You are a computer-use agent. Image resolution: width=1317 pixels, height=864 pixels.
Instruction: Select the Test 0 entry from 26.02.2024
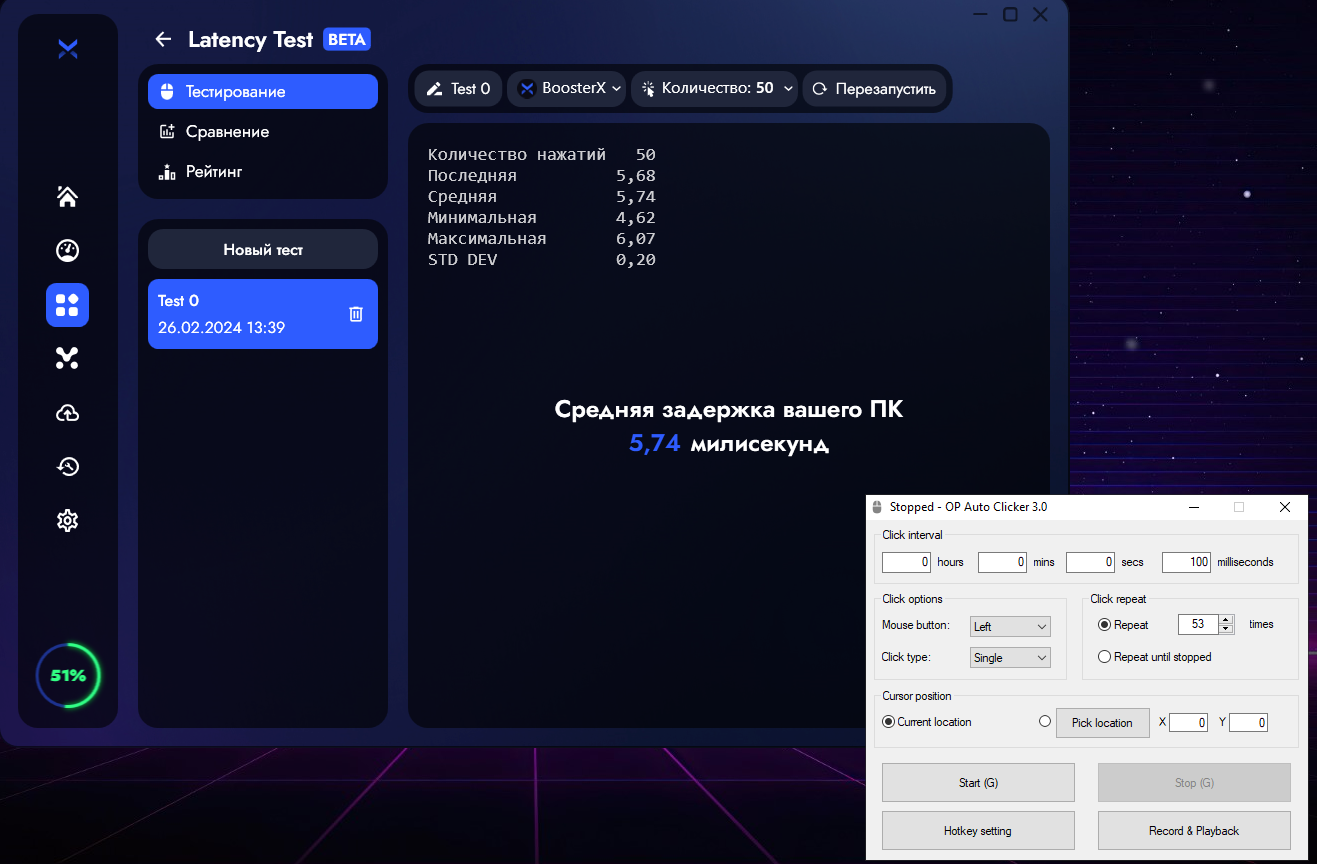coord(263,314)
